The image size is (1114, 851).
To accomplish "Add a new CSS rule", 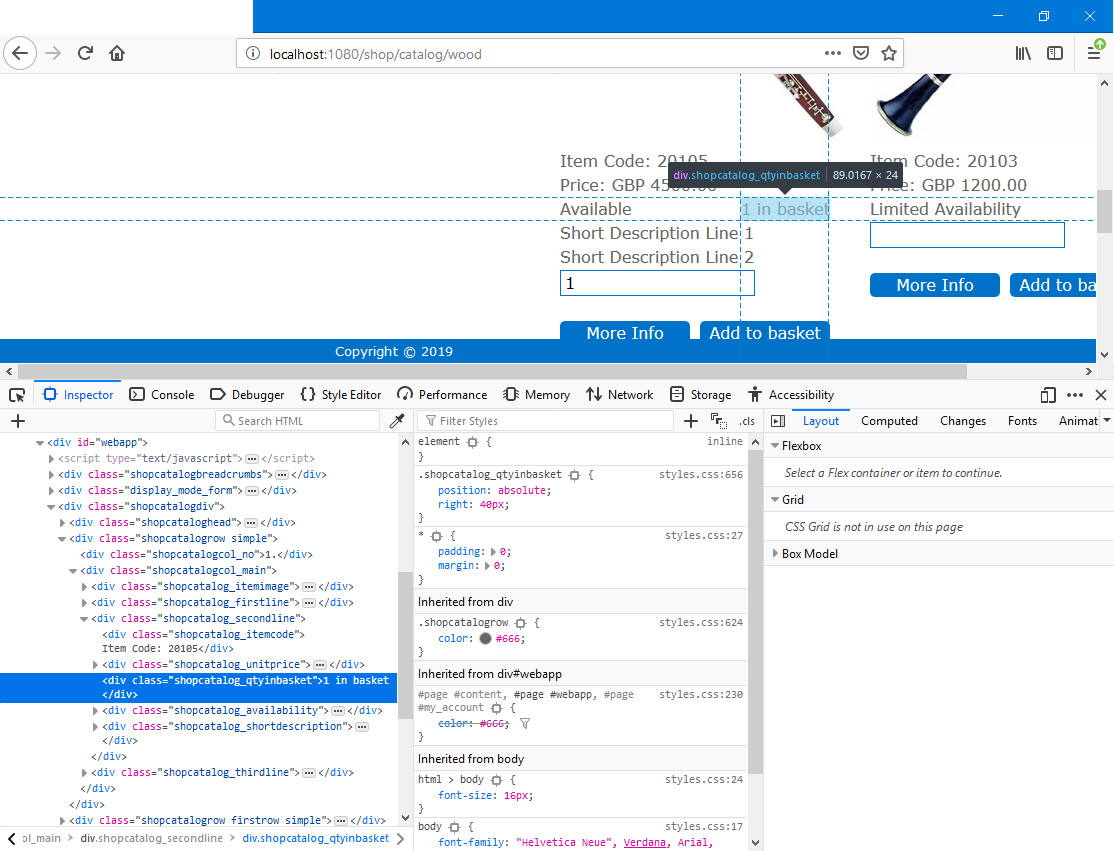I will click(691, 421).
